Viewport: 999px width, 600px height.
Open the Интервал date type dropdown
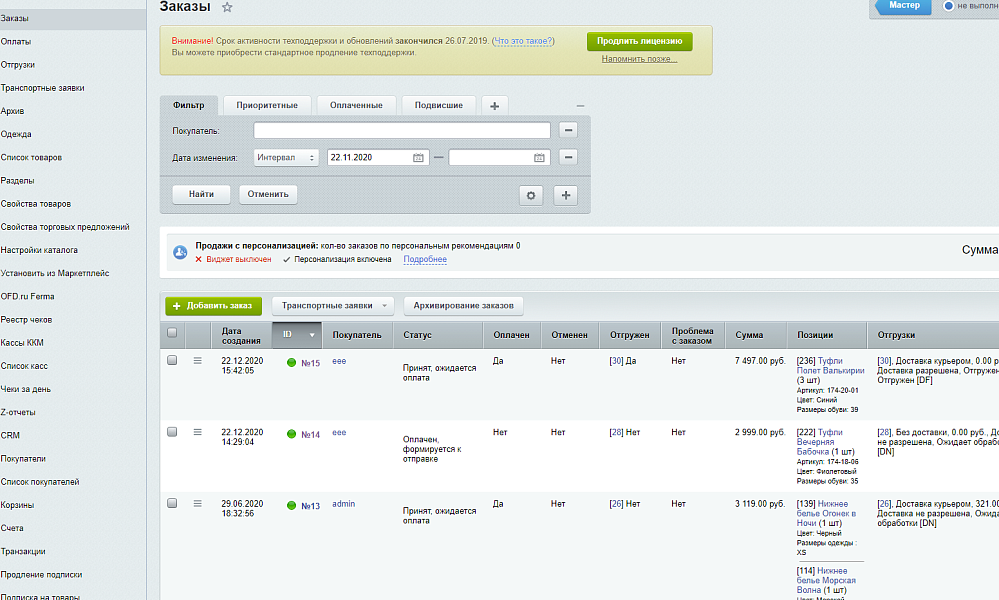tap(286, 158)
